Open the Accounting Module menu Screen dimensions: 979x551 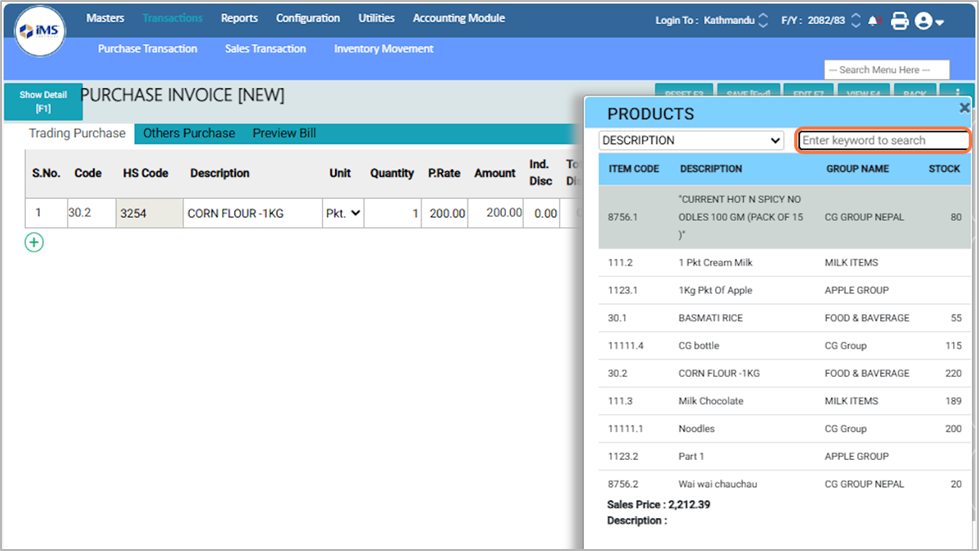458,18
